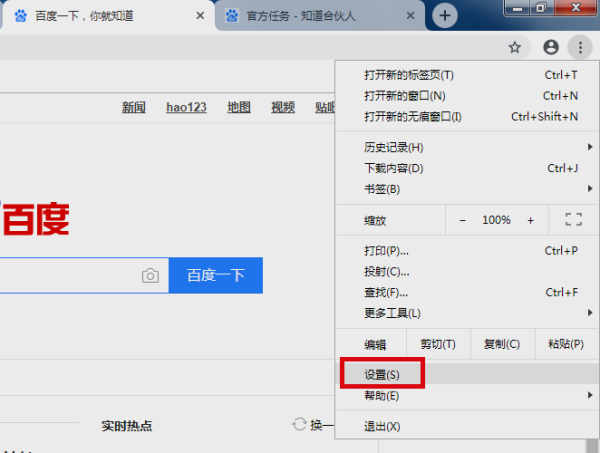Viewport: 600px width, 453px height.
Task: Select 退出(X) to quit Chrome
Action: [x=467, y=426]
